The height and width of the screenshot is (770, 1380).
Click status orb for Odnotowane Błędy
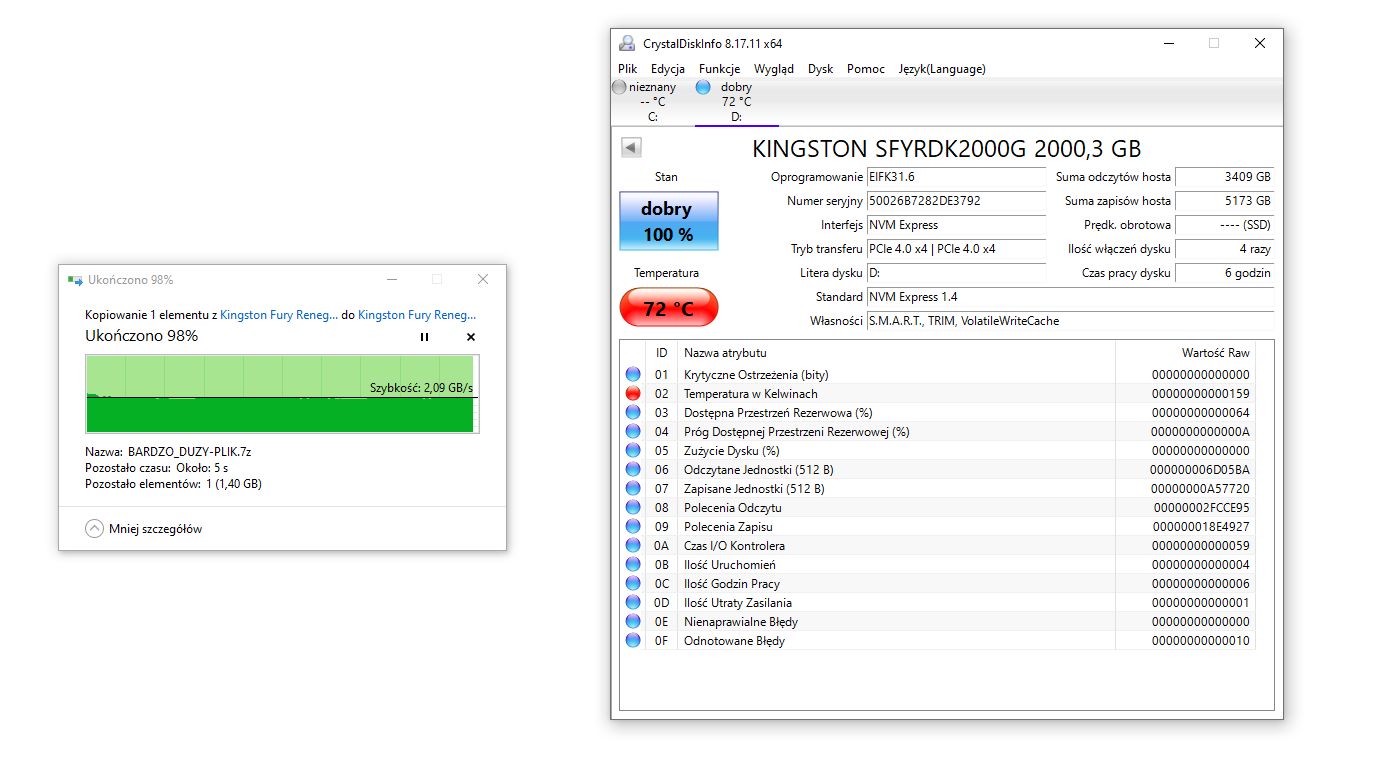(x=633, y=641)
